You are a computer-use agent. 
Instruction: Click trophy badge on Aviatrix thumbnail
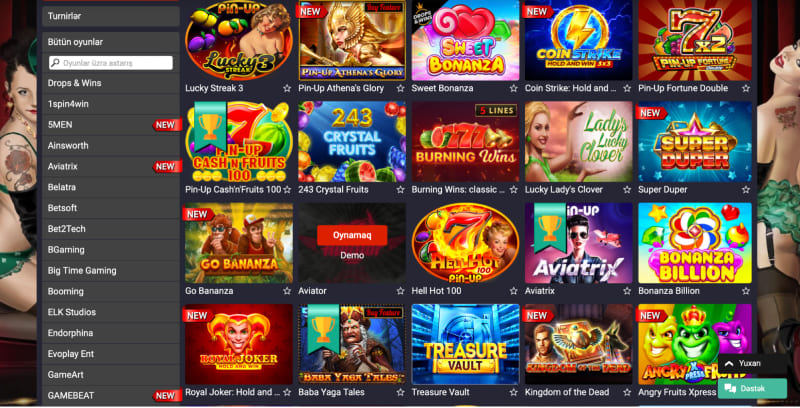pyautogui.click(x=550, y=228)
